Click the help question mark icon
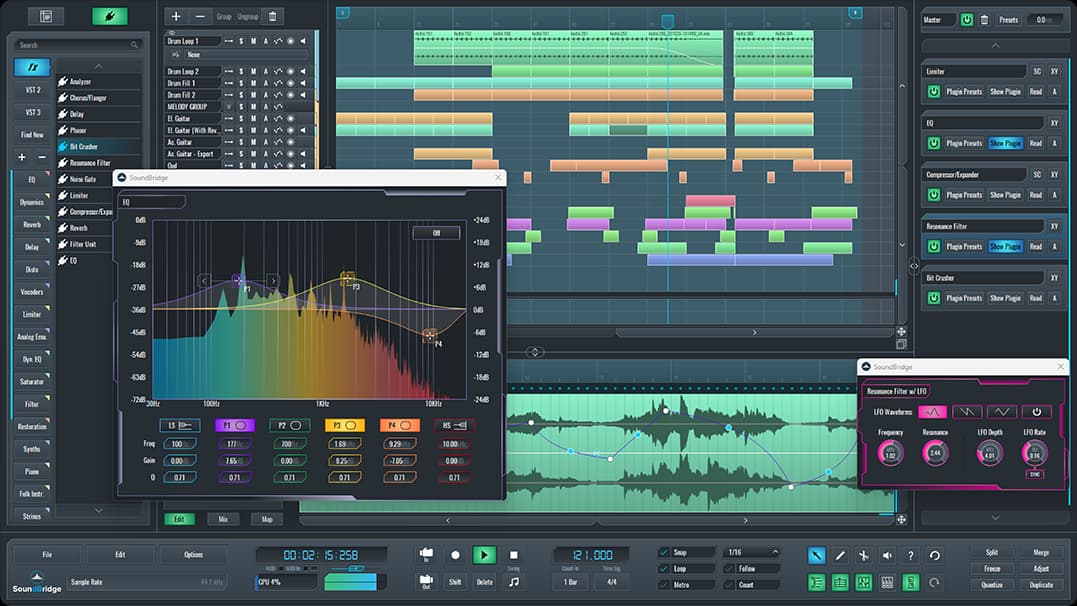This screenshot has height=606, width=1077. point(910,556)
